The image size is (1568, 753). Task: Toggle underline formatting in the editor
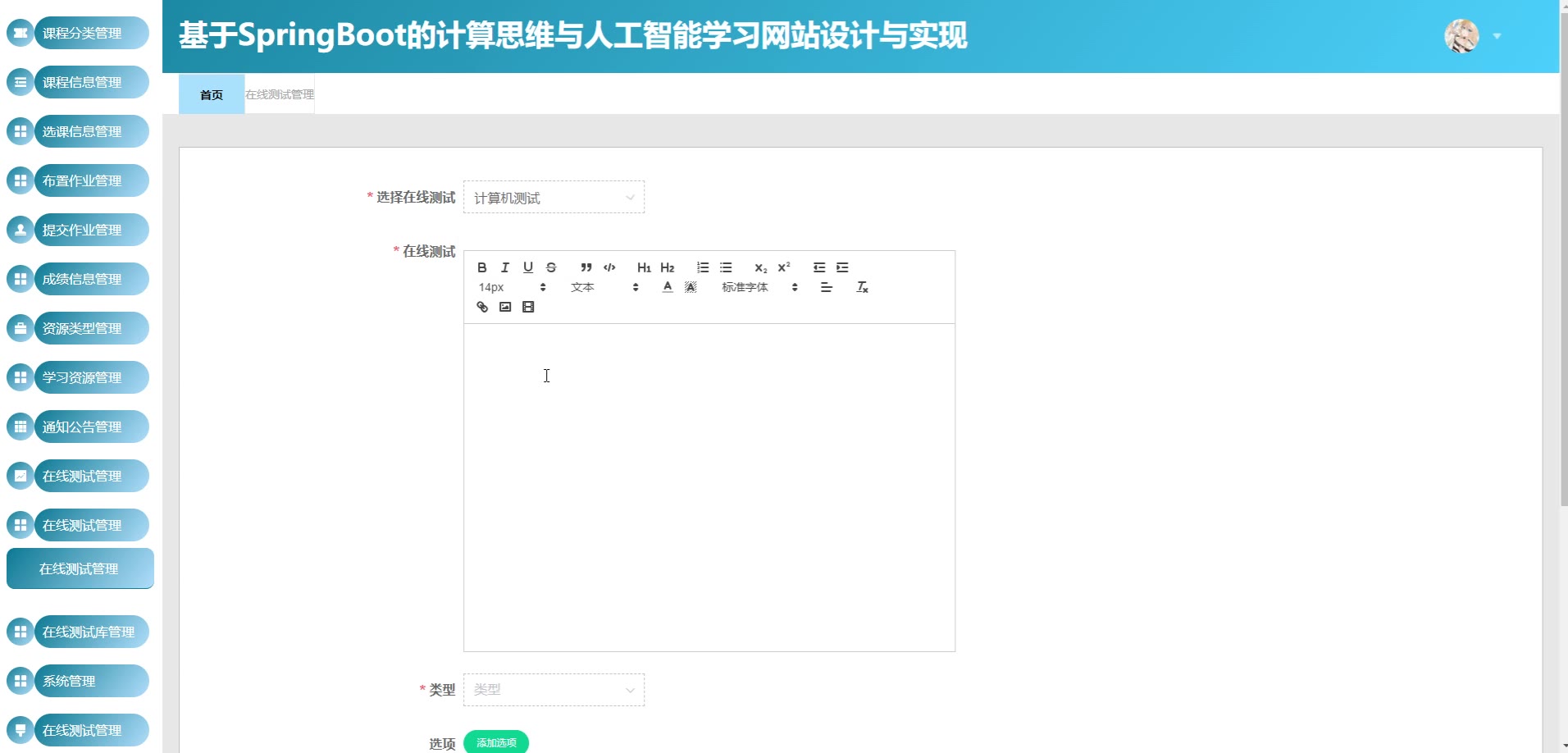(528, 267)
